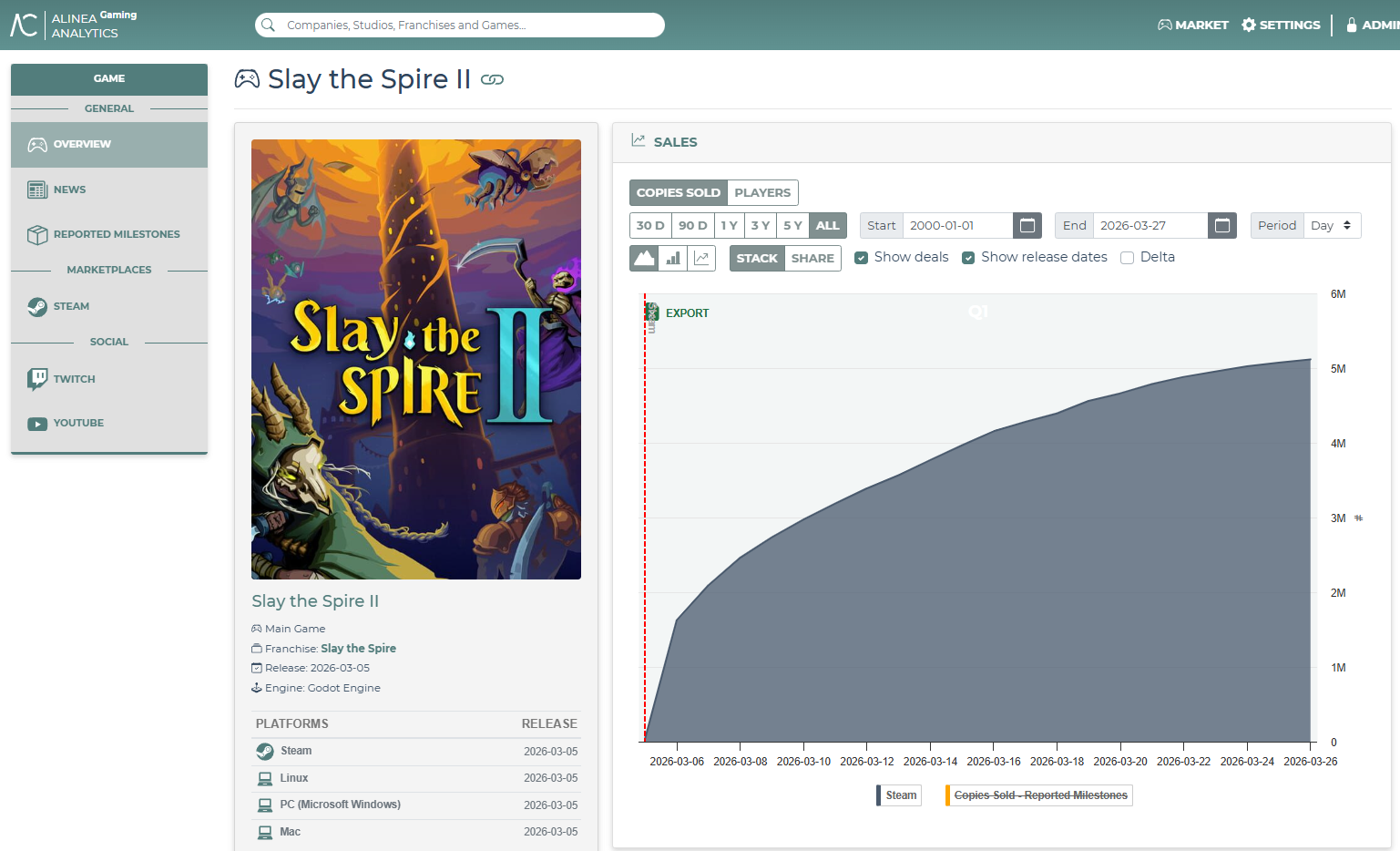
Task: Switch the chart to Players
Action: click(762, 192)
